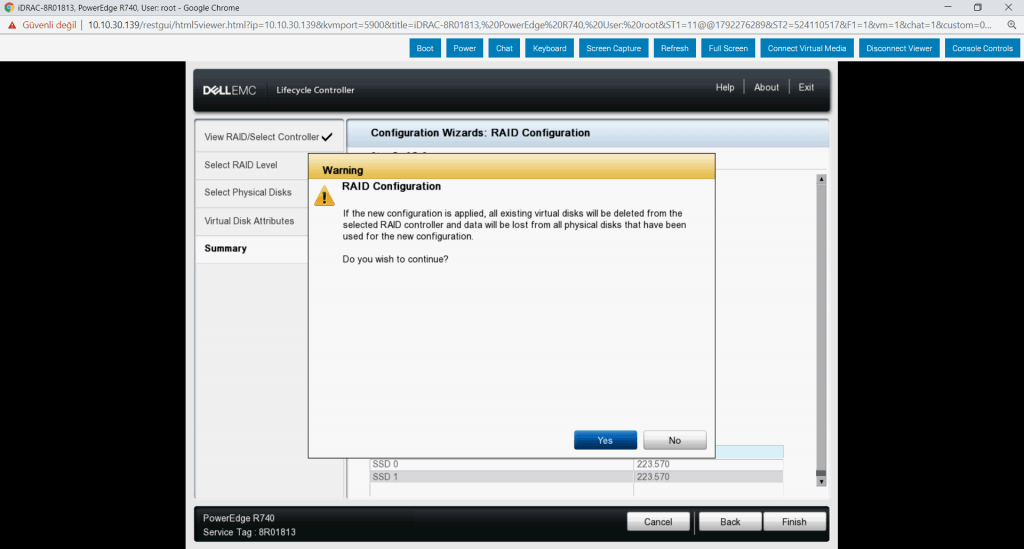Open the About link
This screenshot has height=549, width=1024.
pyautogui.click(x=766, y=88)
